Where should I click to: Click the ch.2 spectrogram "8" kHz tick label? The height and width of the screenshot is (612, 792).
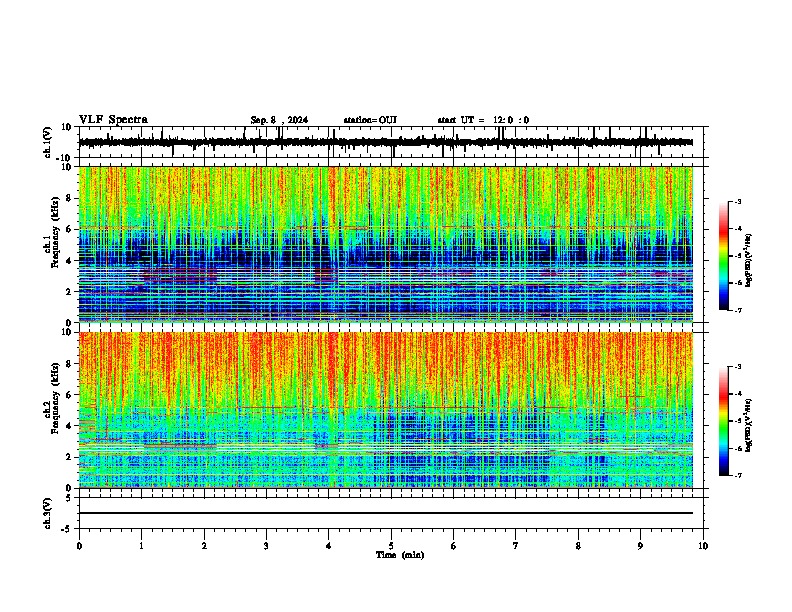tap(70, 364)
